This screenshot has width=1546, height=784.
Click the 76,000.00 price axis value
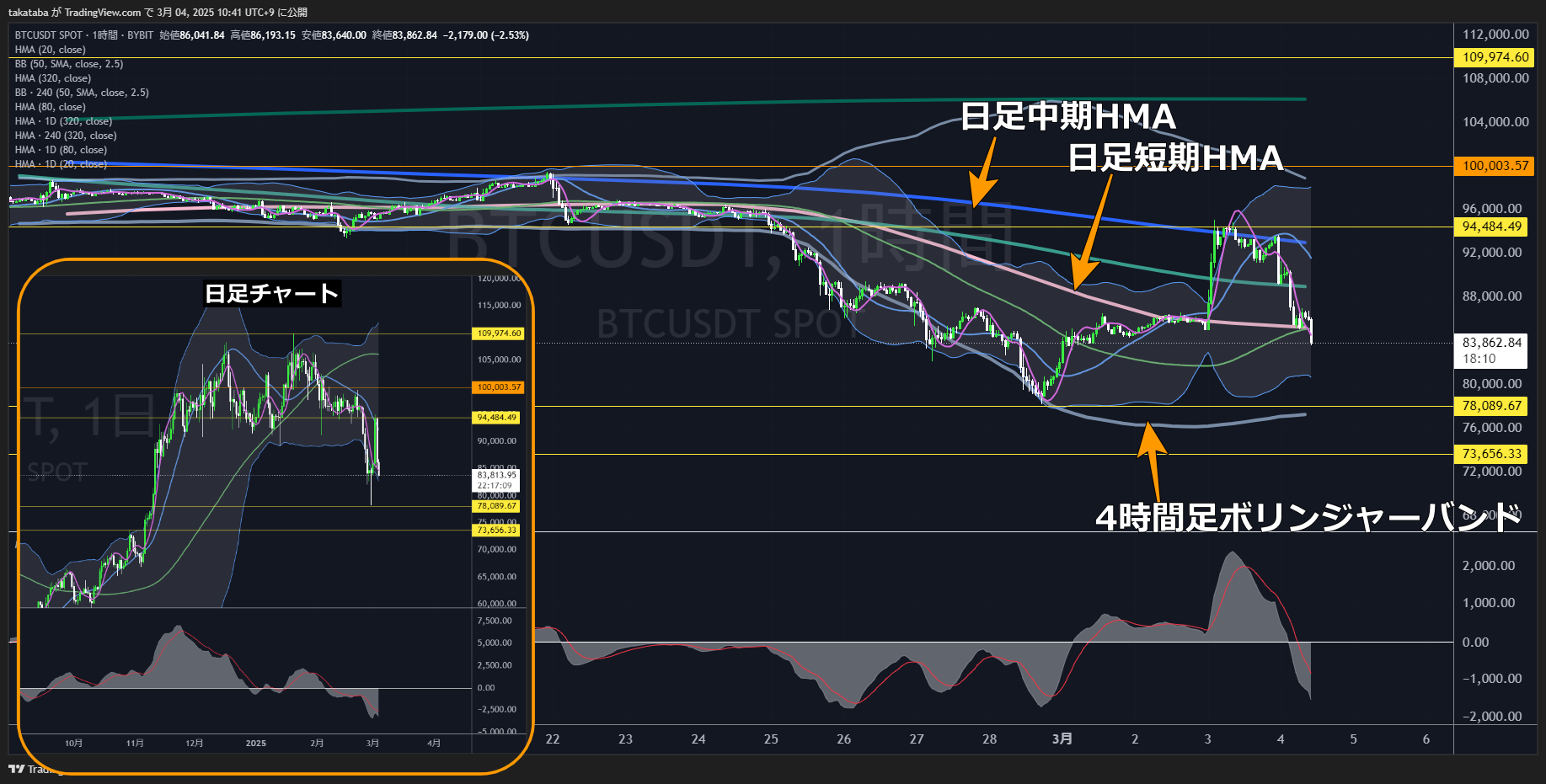pos(1492,428)
